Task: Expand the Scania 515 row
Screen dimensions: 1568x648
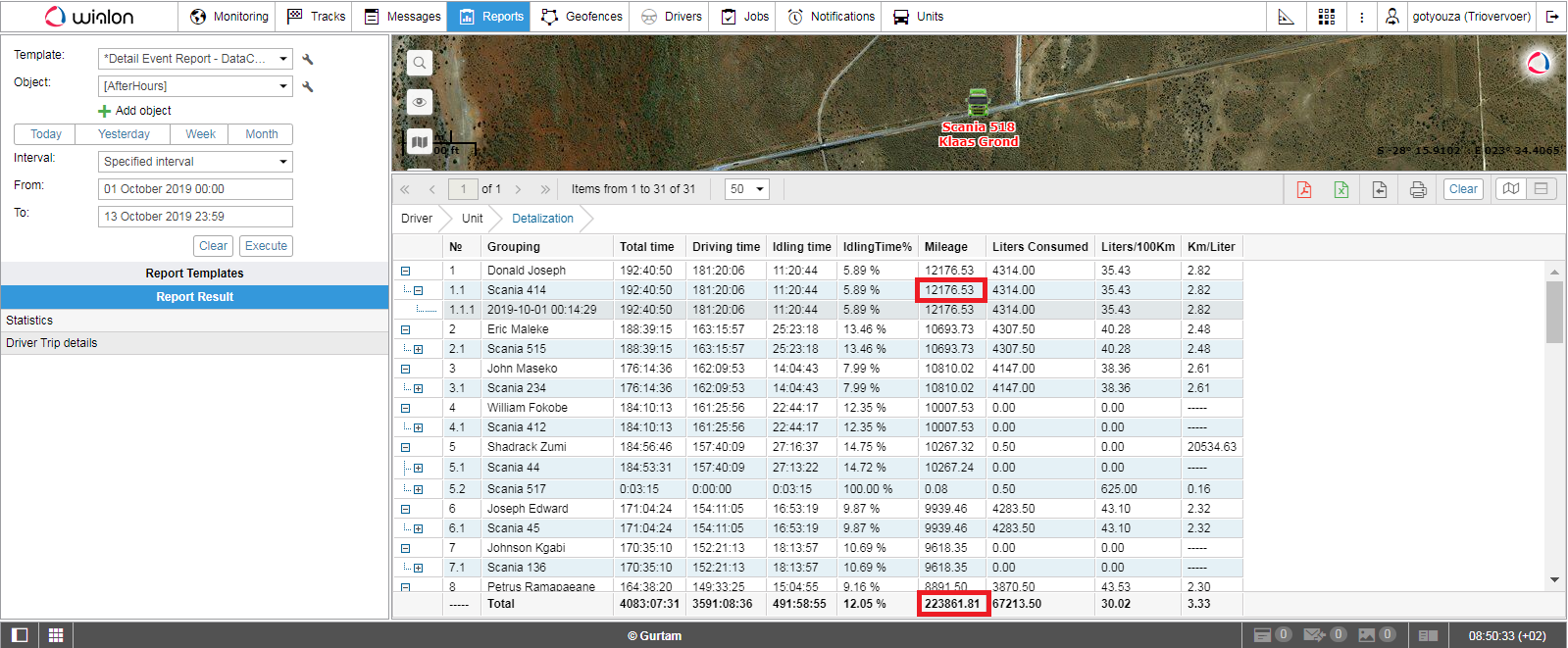Action: pyautogui.click(x=419, y=349)
